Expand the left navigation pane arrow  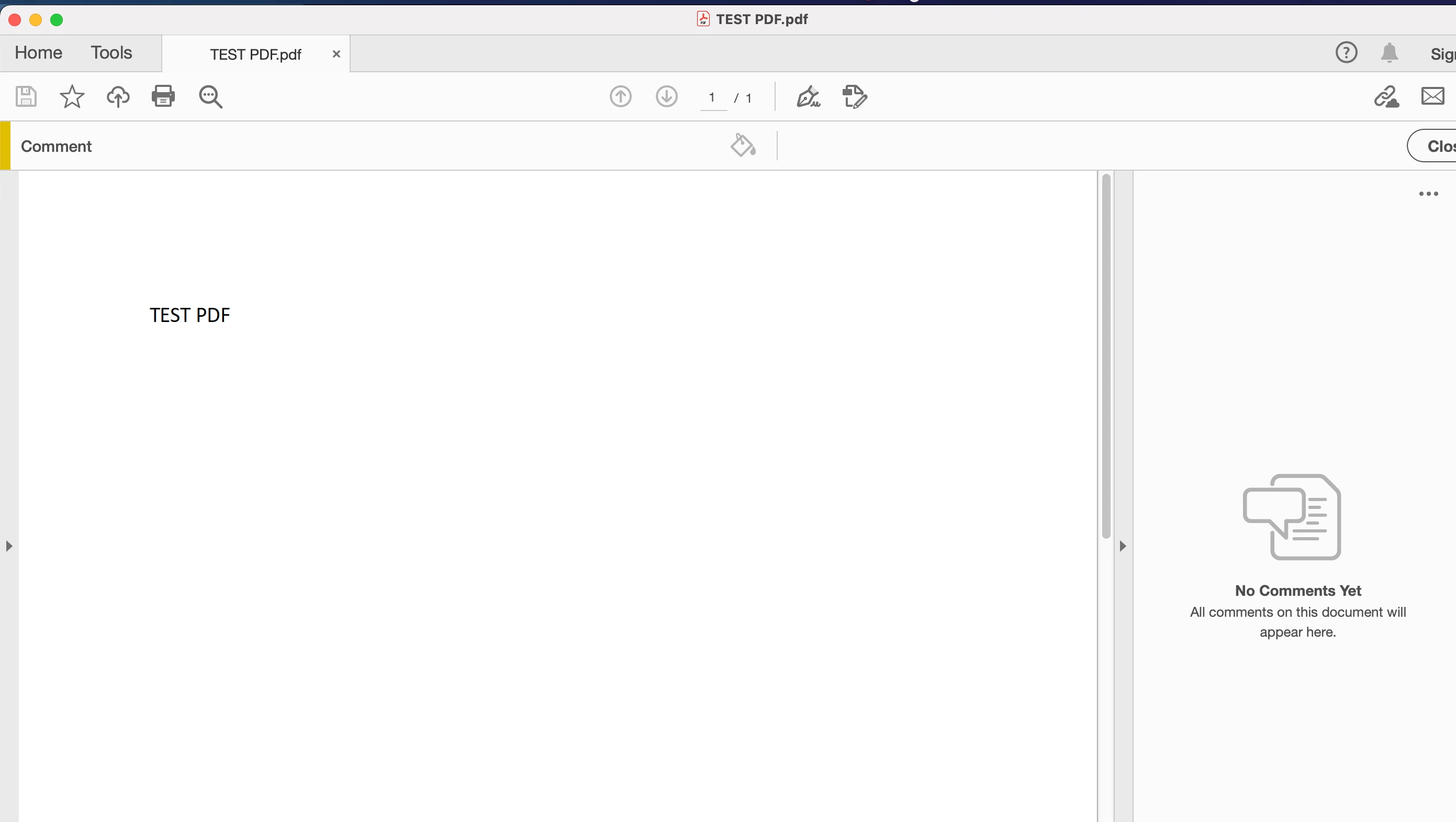9,546
